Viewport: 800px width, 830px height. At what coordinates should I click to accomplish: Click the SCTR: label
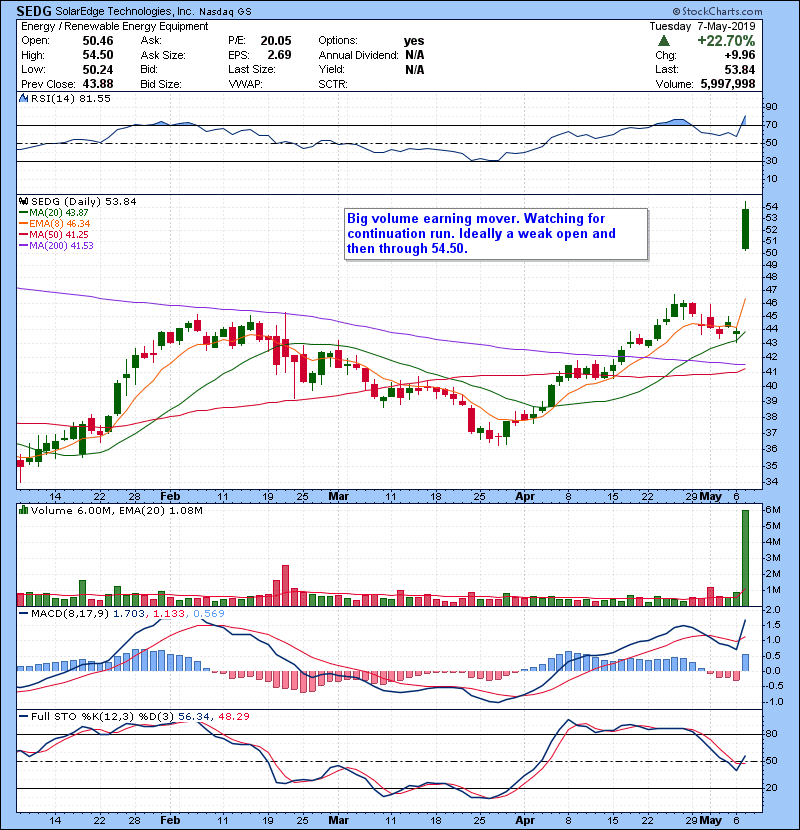[332, 84]
